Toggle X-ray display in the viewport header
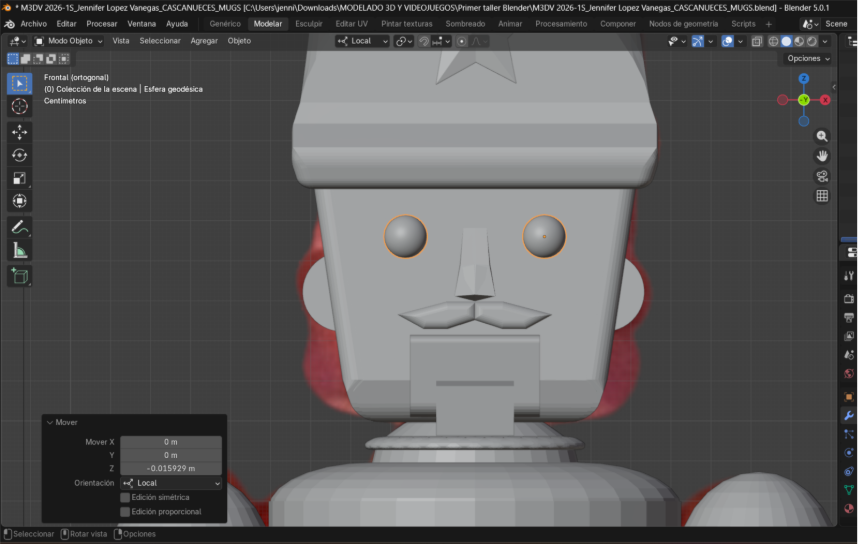The image size is (858, 544). coord(757,41)
